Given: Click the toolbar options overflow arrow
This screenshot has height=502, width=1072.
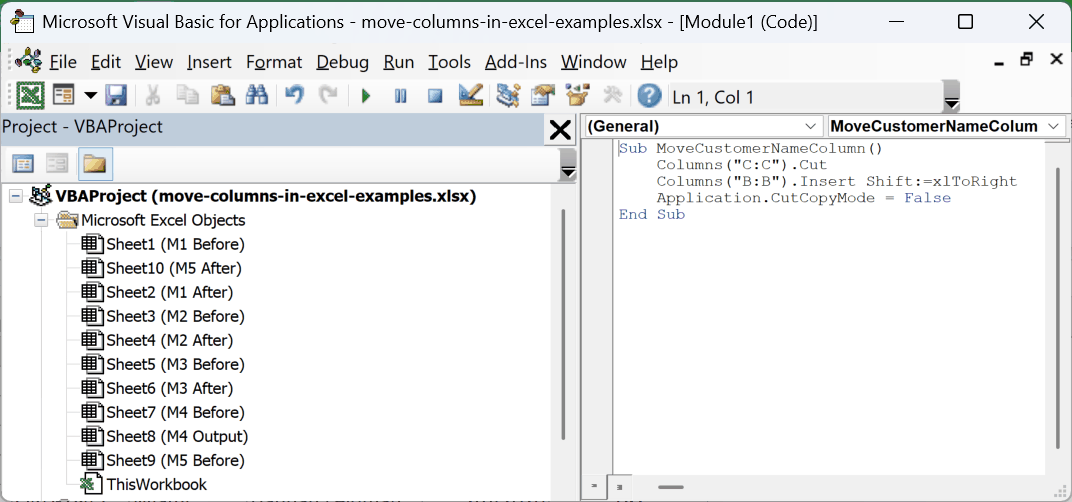Looking at the screenshot, I should (x=951, y=96).
